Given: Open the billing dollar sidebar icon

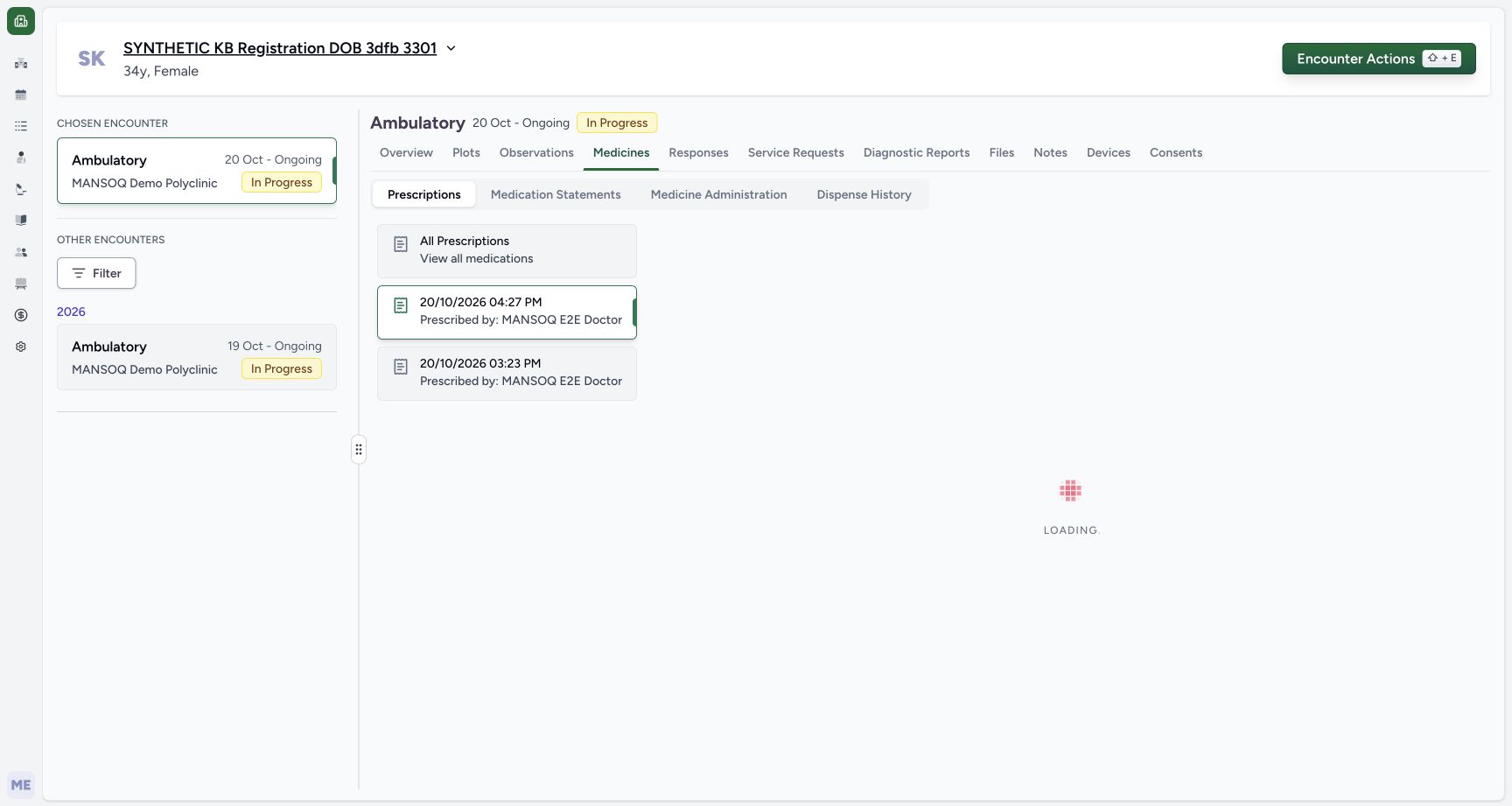Looking at the screenshot, I should pyautogui.click(x=21, y=315).
